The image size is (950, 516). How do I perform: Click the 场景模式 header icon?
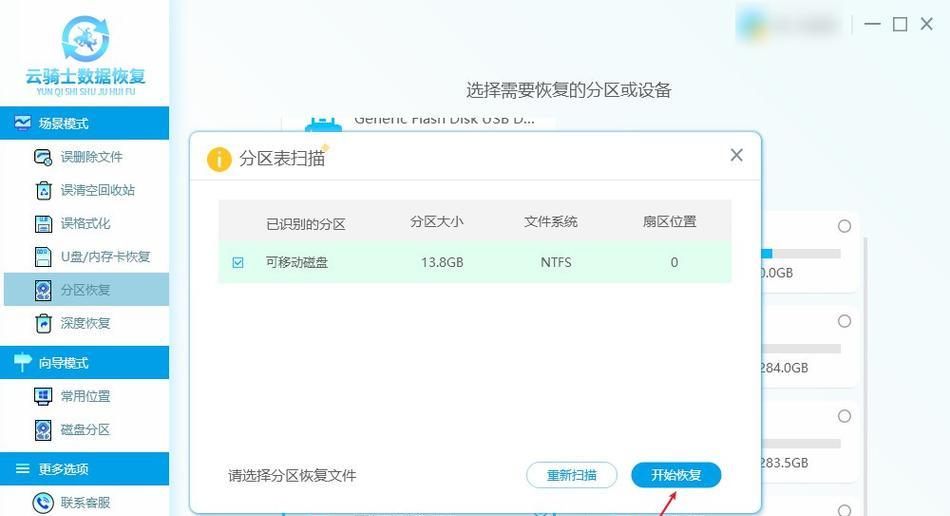coord(22,123)
